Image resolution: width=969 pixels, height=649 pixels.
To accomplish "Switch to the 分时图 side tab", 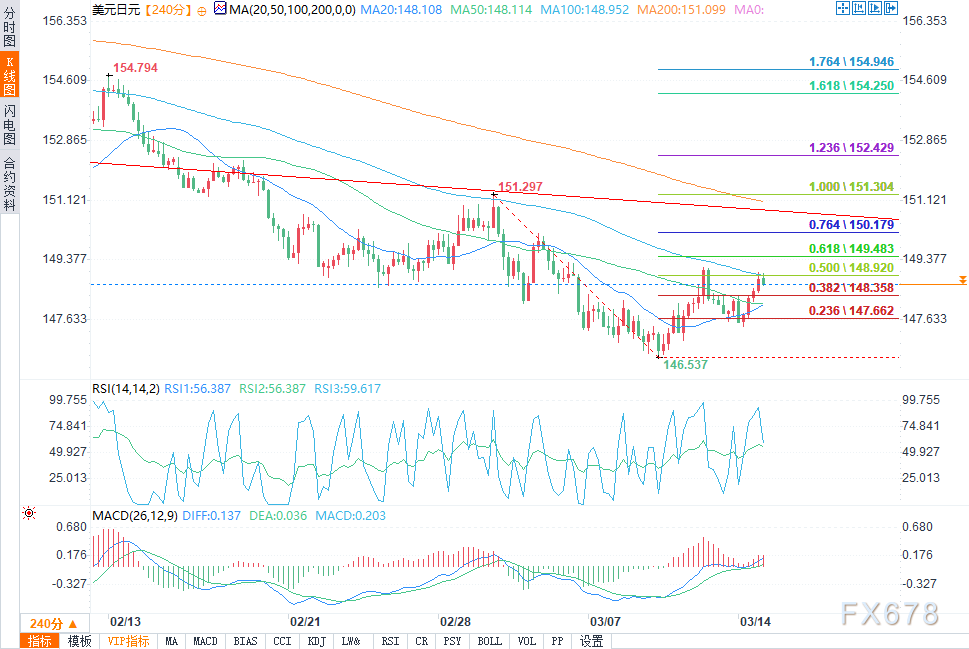I will [x=9, y=27].
